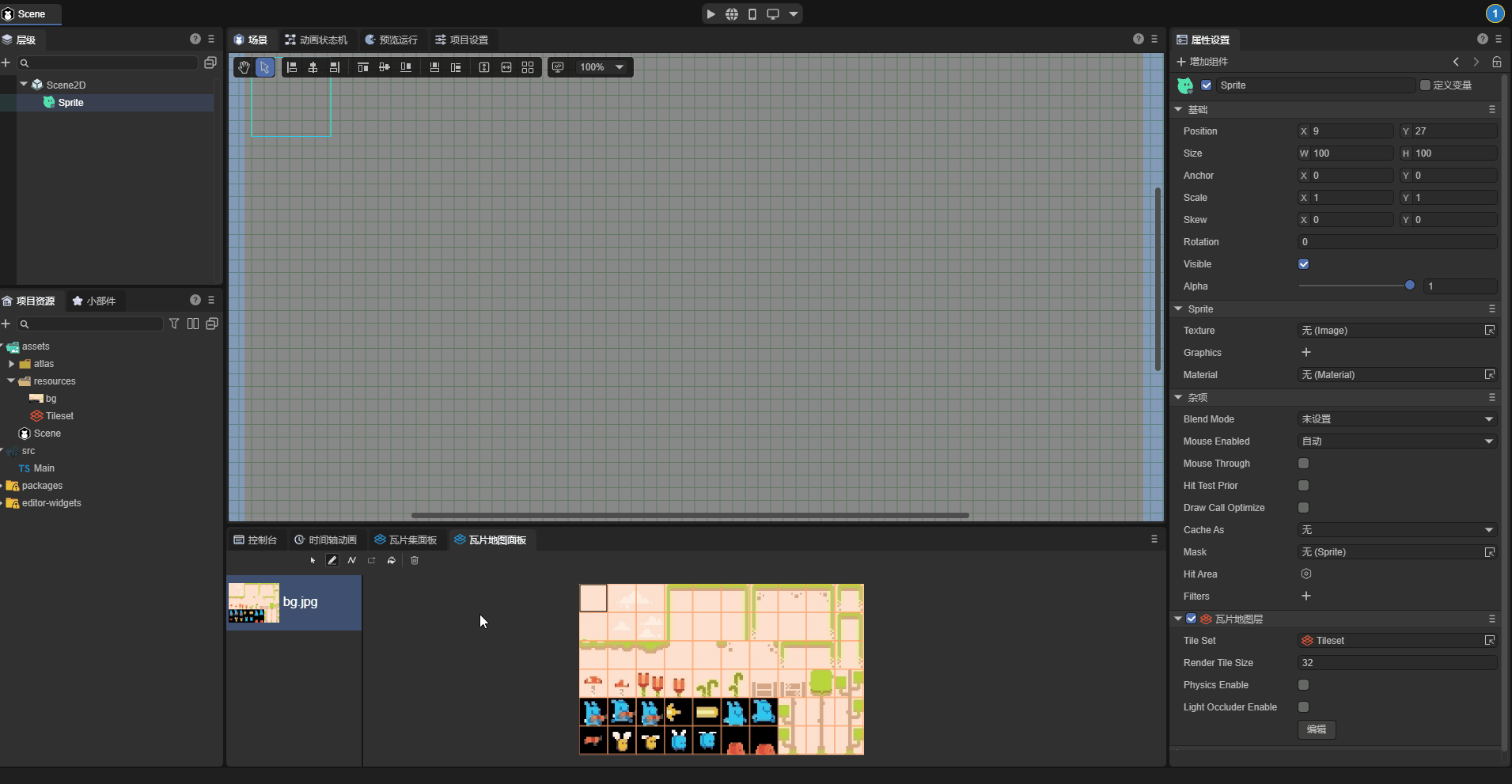Add a Graphics entry with plus icon
The image size is (1512, 784).
tap(1306, 353)
